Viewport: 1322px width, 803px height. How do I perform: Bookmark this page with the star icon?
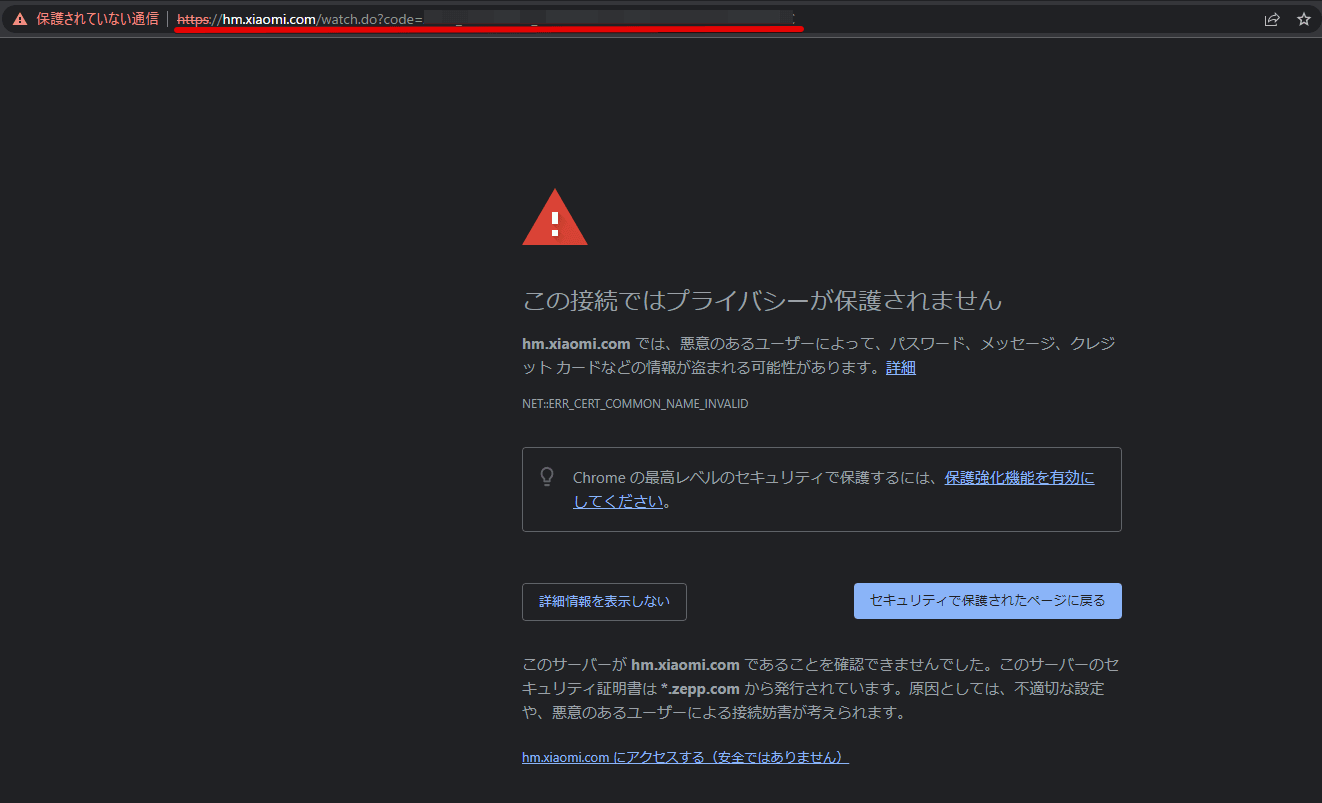point(1304,19)
